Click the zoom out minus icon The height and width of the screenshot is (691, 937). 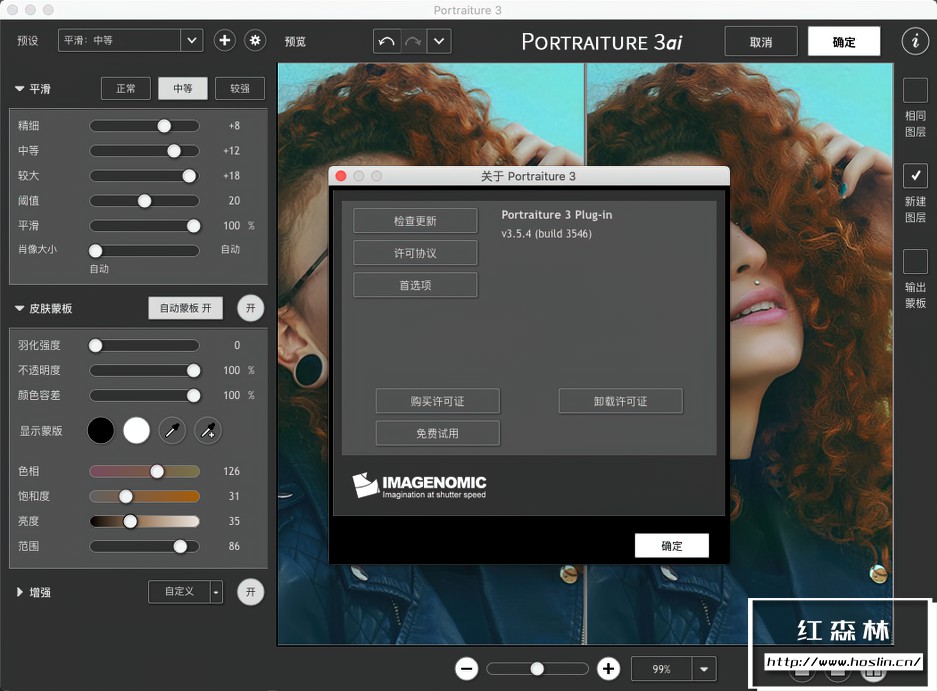[466, 669]
